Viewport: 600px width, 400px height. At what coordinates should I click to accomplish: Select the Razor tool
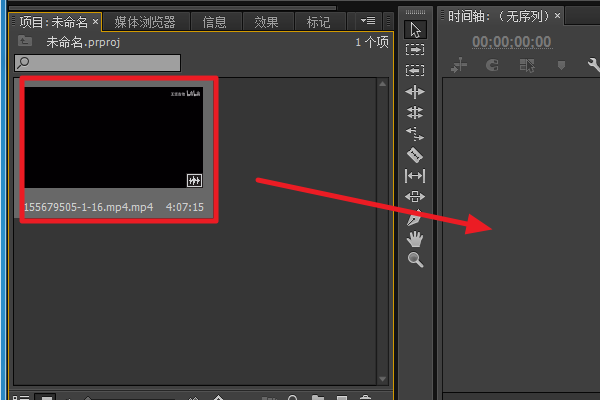(x=415, y=155)
